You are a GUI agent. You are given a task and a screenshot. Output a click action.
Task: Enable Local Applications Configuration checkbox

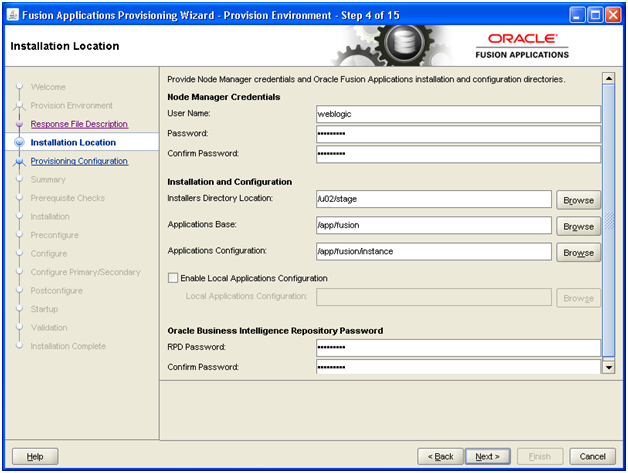[x=173, y=278]
